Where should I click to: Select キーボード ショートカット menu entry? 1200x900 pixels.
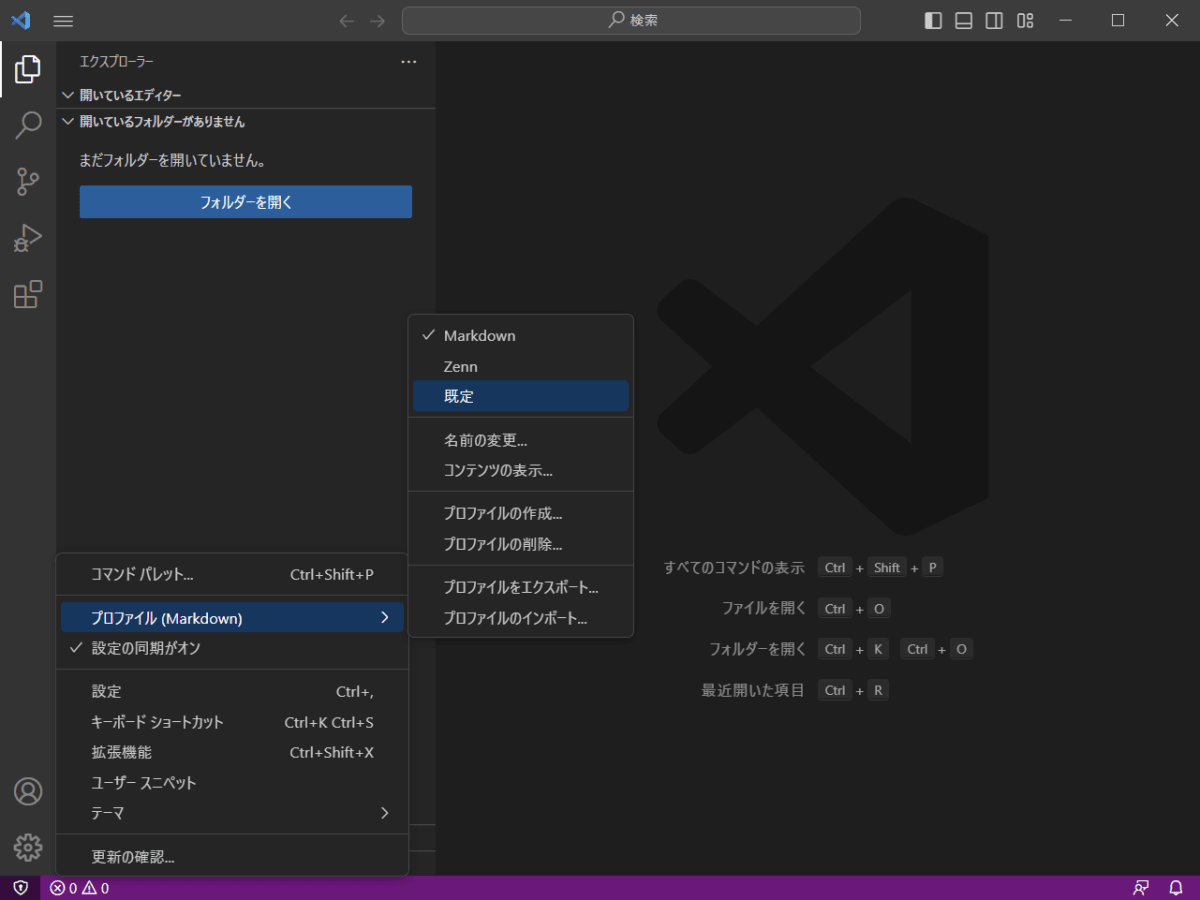(x=232, y=722)
